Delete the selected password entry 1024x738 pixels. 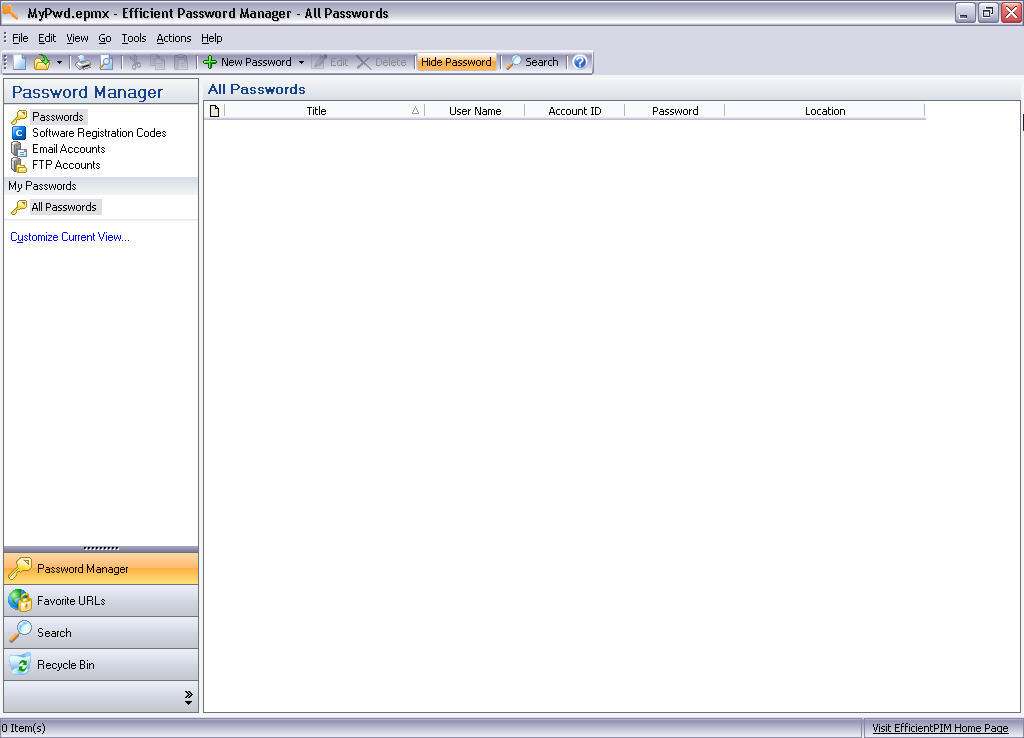[x=382, y=62]
